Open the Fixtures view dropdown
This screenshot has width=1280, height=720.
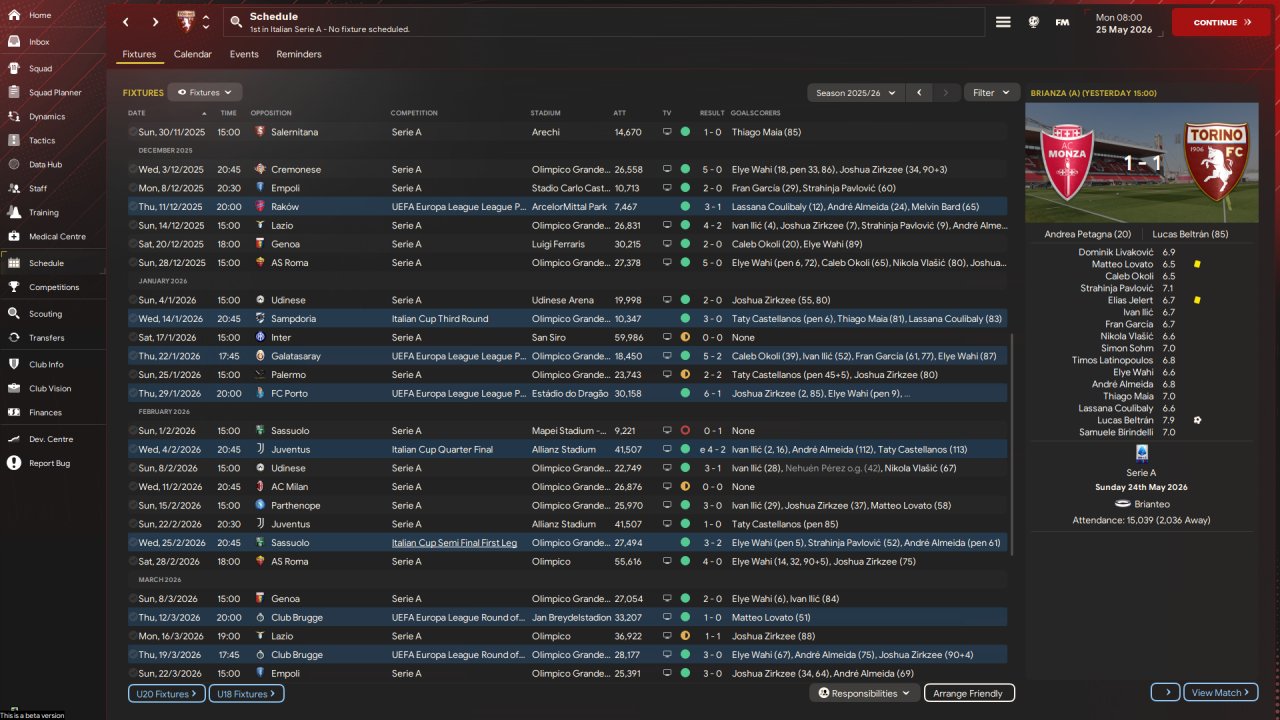point(204,92)
